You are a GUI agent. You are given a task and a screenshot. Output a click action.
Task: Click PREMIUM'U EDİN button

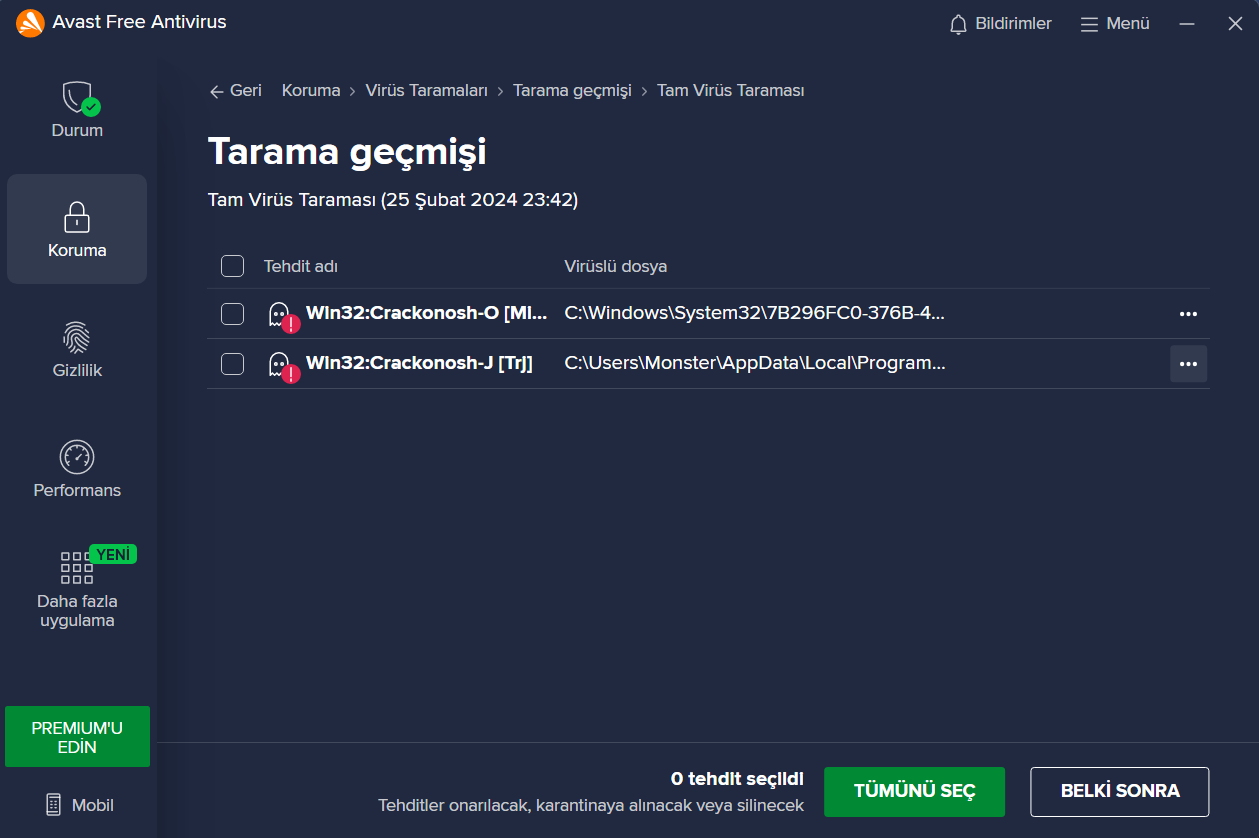click(77, 737)
